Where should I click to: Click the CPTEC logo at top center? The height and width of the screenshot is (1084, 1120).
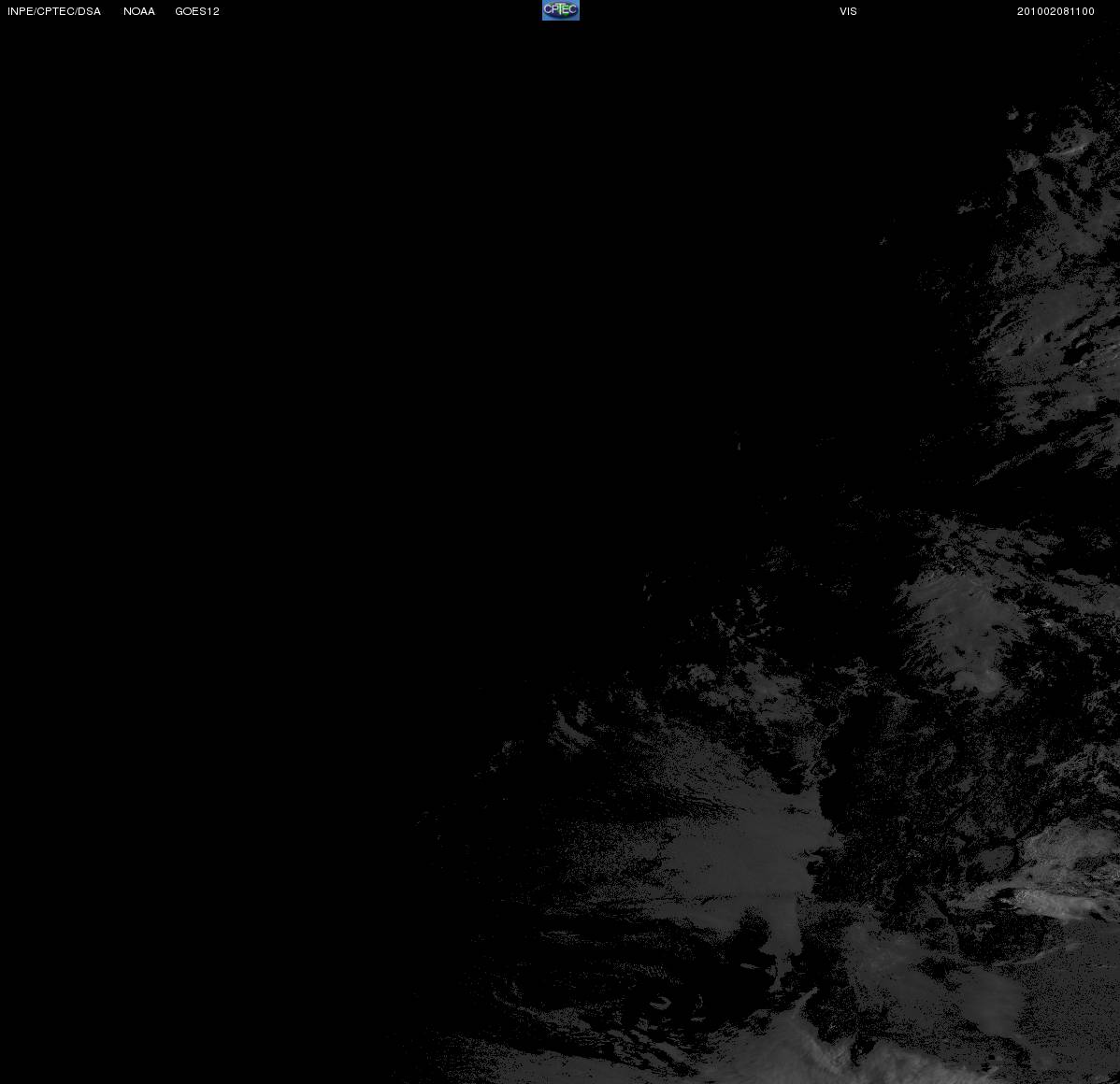(x=561, y=10)
